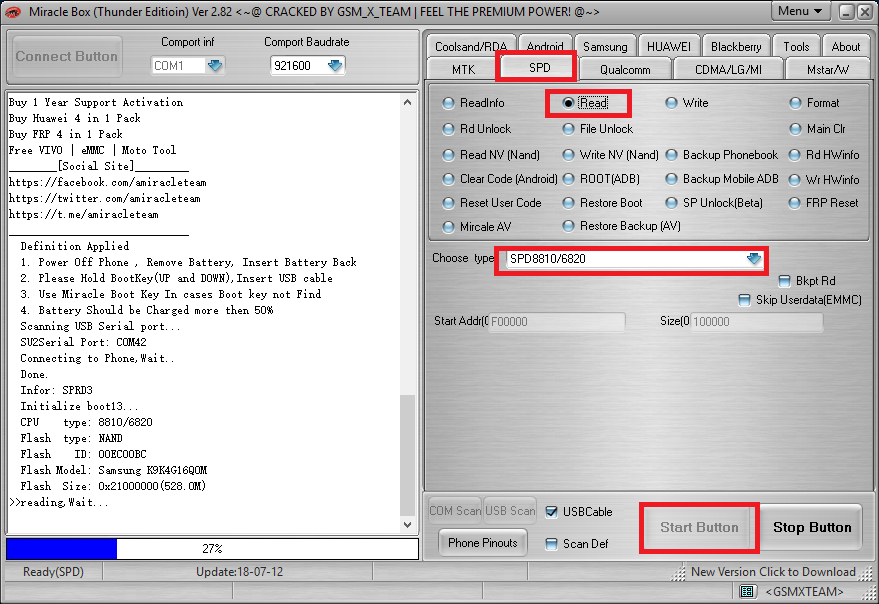The width and height of the screenshot is (879, 604).
Task: Select the Read NV (Nand) option
Action: 491,155
